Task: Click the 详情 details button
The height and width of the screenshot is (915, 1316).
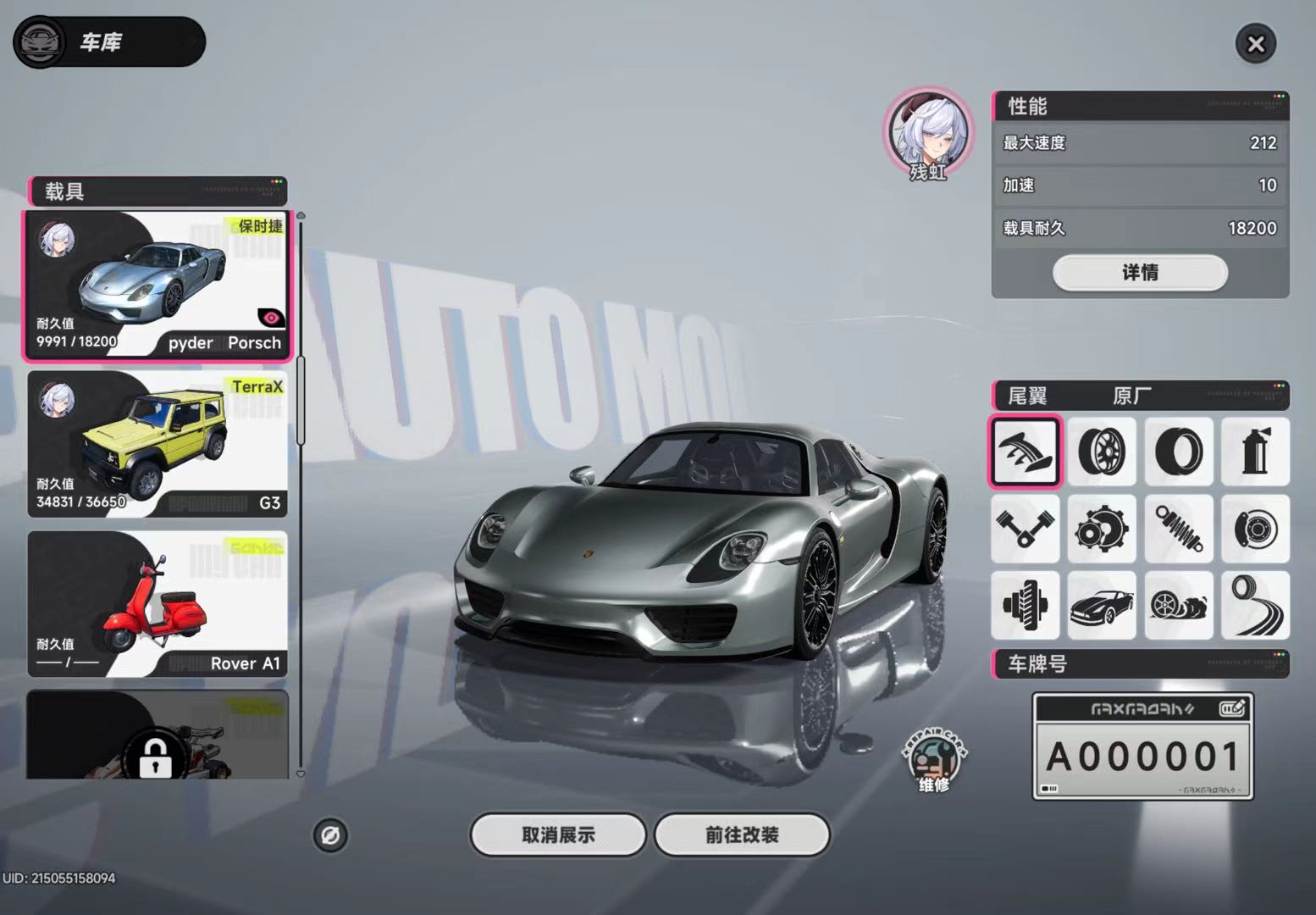Action: coord(1140,273)
